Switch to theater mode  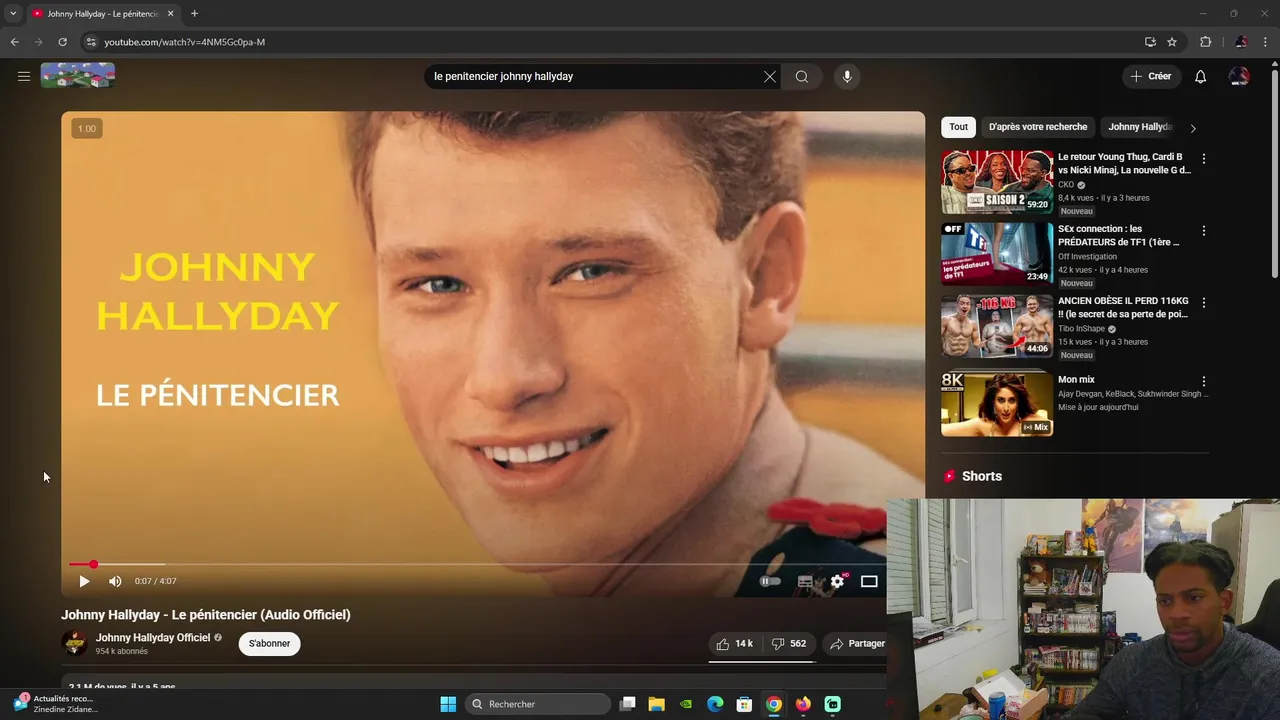coord(869,581)
